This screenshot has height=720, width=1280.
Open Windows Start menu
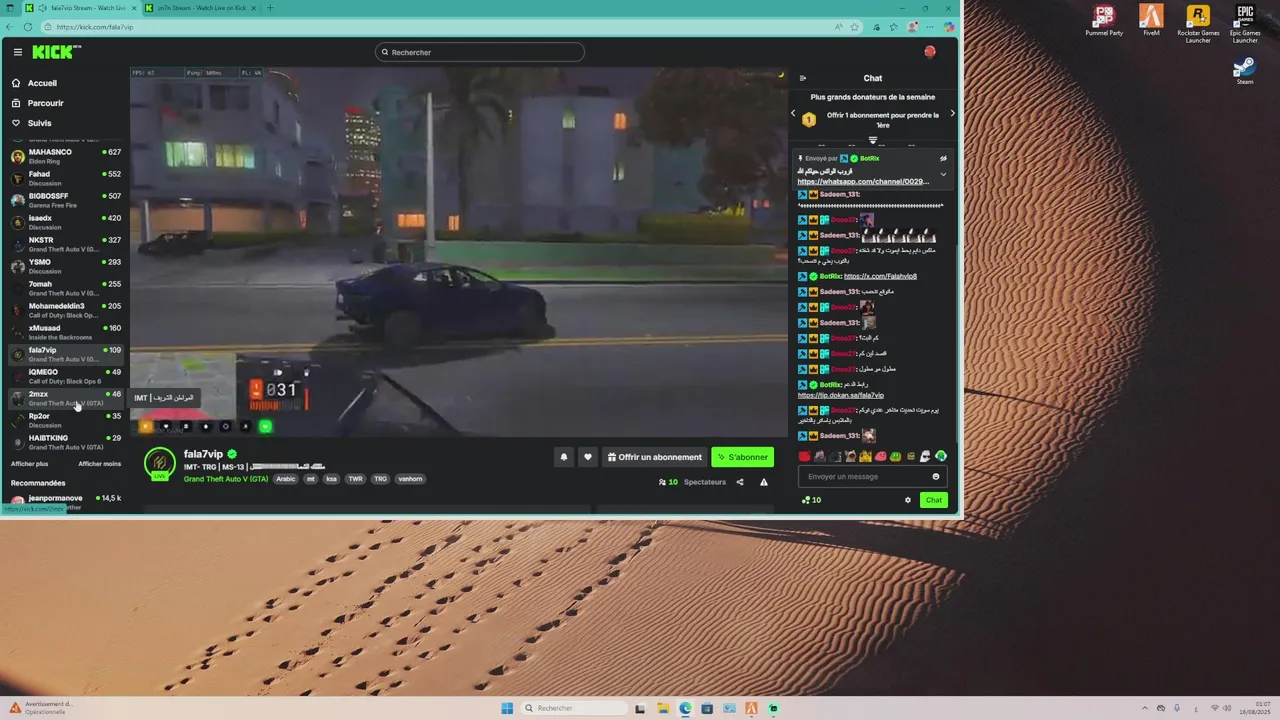pyautogui.click(x=507, y=708)
